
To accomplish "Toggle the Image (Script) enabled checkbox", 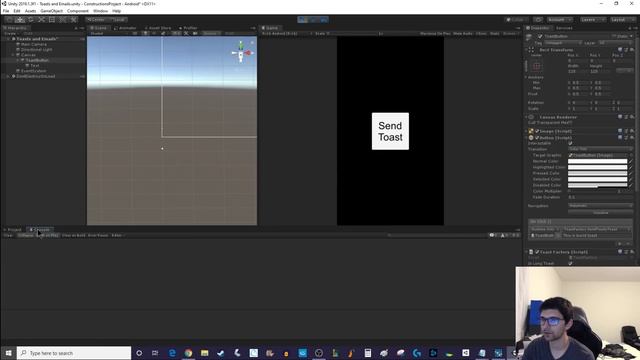I will pyautogui.click(x=537, y=131).
